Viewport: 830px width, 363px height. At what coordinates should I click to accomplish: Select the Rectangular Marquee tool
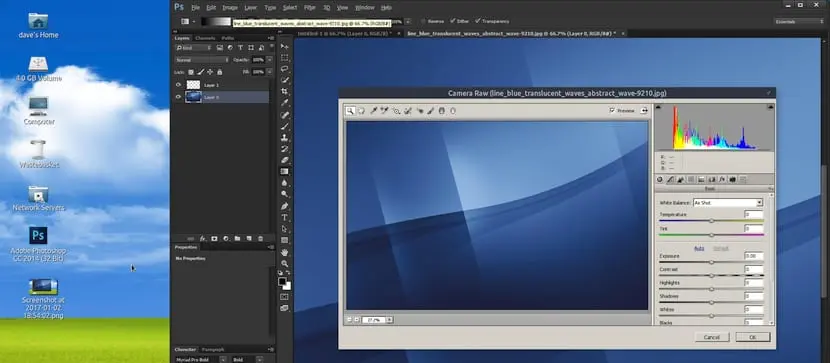coord(285,58)
